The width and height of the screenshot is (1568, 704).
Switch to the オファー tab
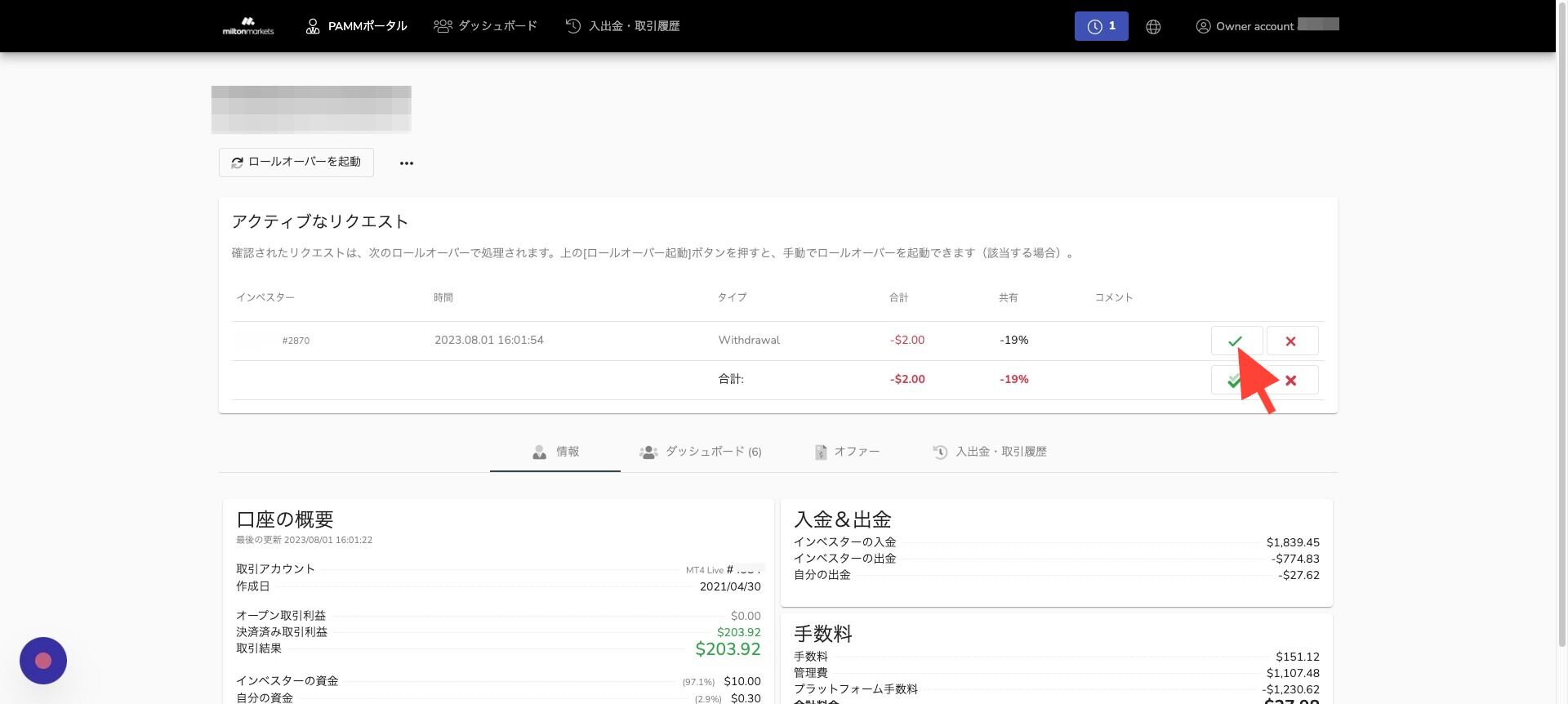[847, 452]
